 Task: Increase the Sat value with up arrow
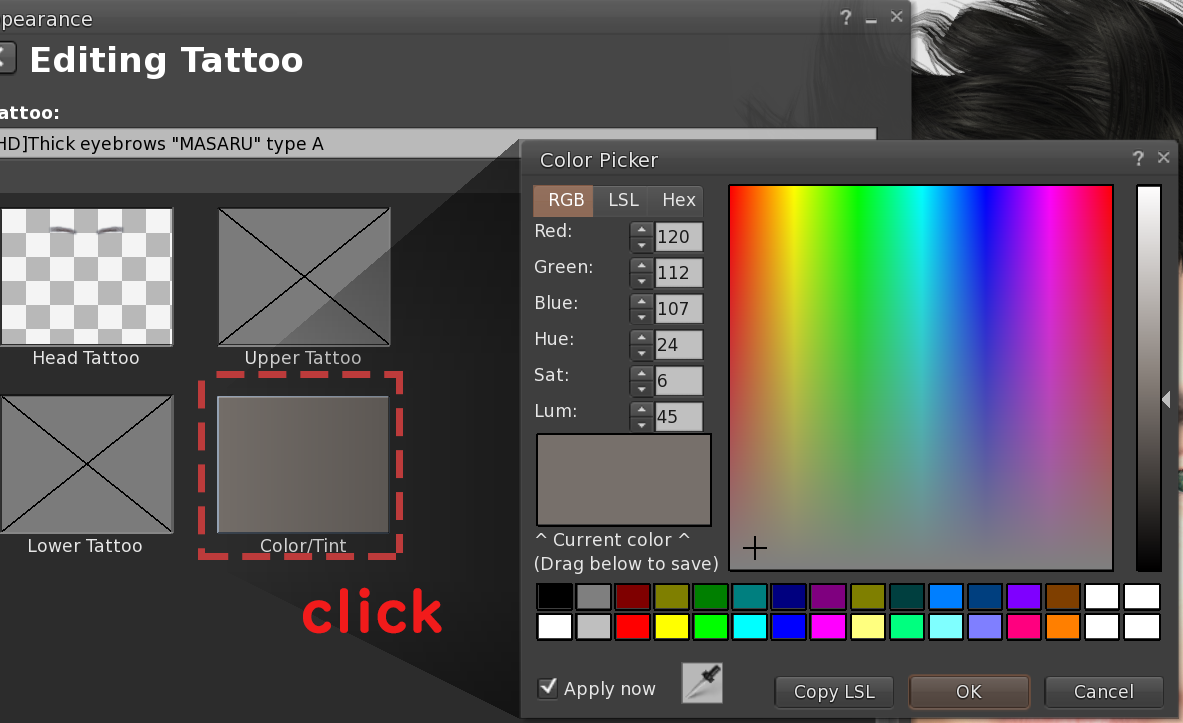(641, 374)
